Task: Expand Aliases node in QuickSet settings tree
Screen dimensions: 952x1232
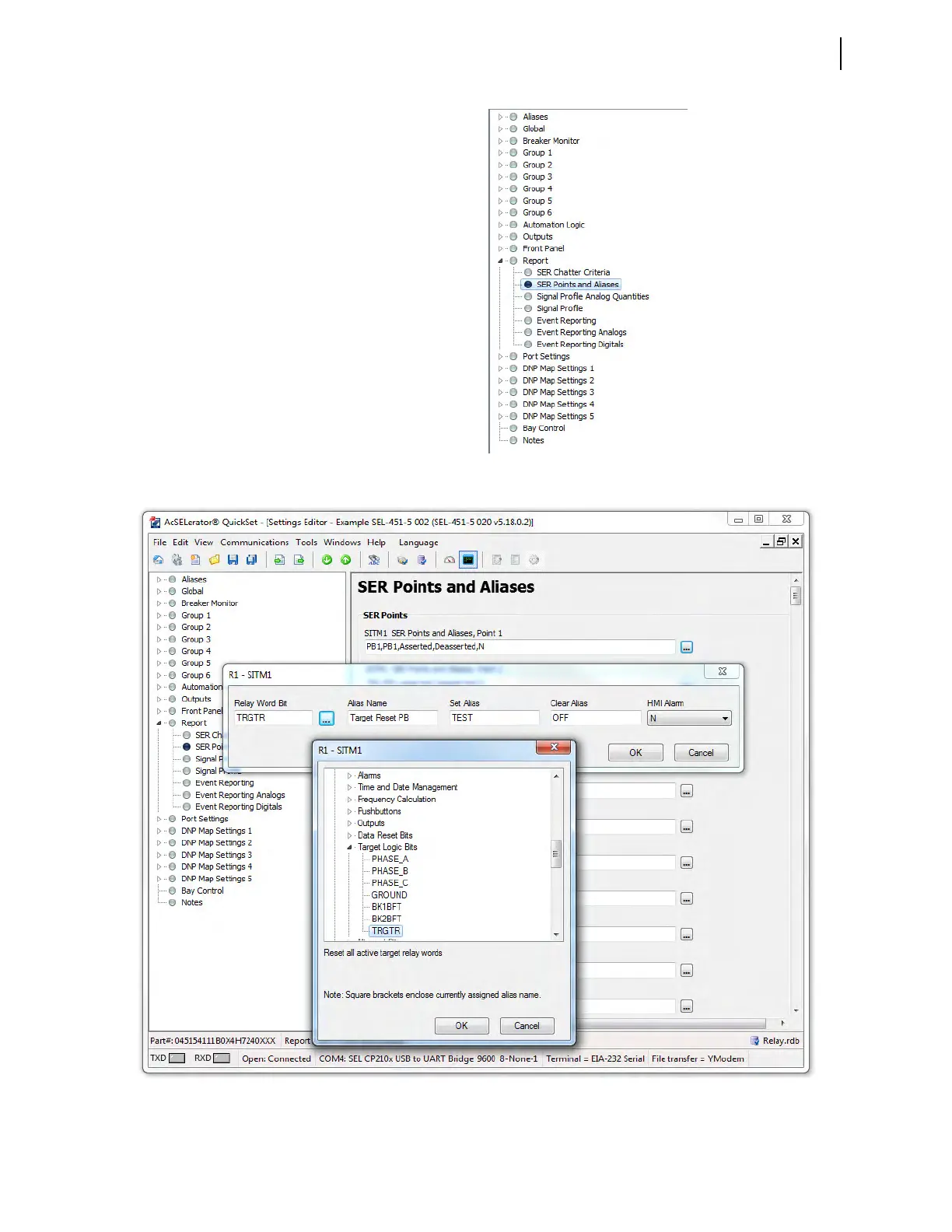Action: pos(159,579)
